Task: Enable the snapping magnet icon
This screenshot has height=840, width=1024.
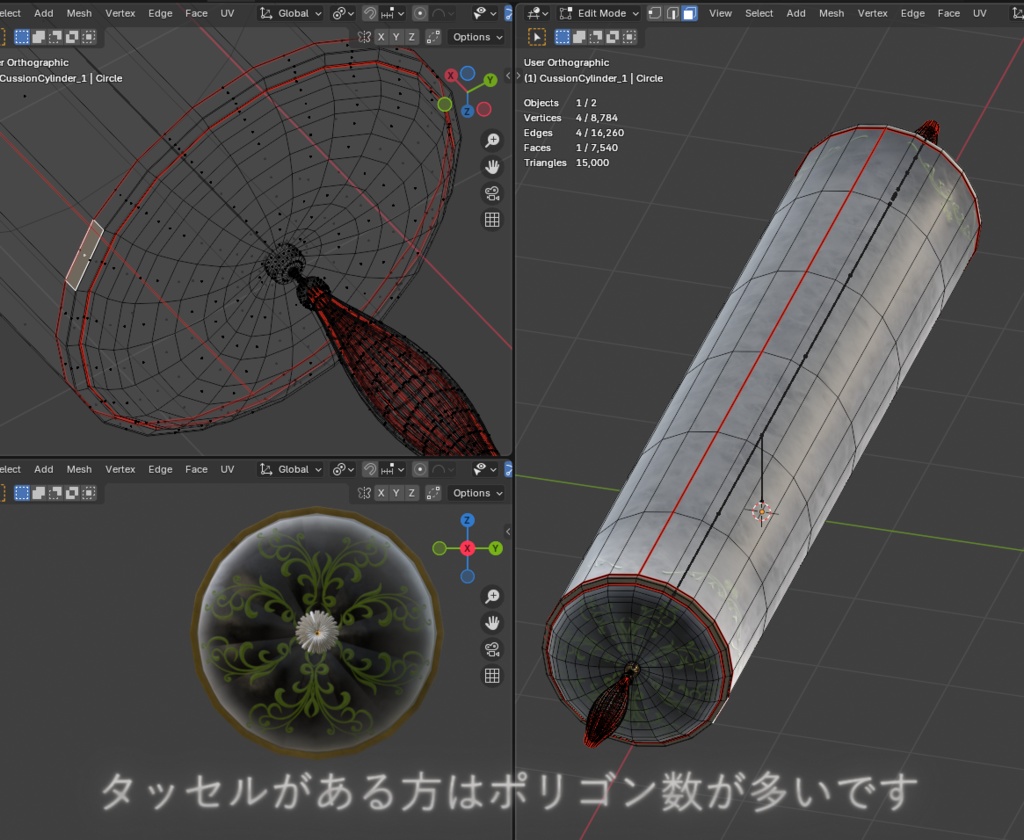Action: (370, 13)
